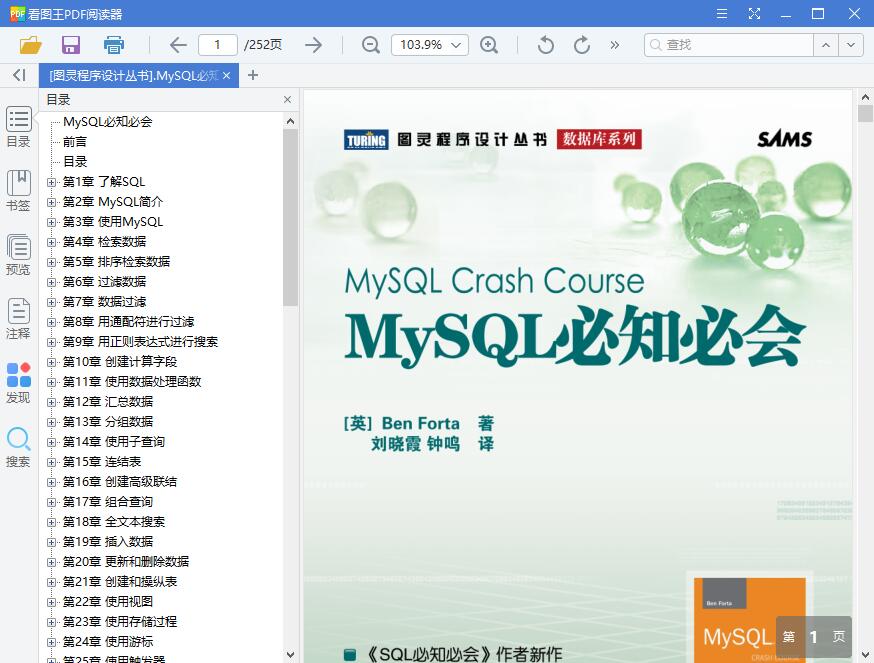Screen dimensions: 874x663
Task: Expand 第9章 用正则表达式进行搜索 node
Action: [x=51, y=342]
